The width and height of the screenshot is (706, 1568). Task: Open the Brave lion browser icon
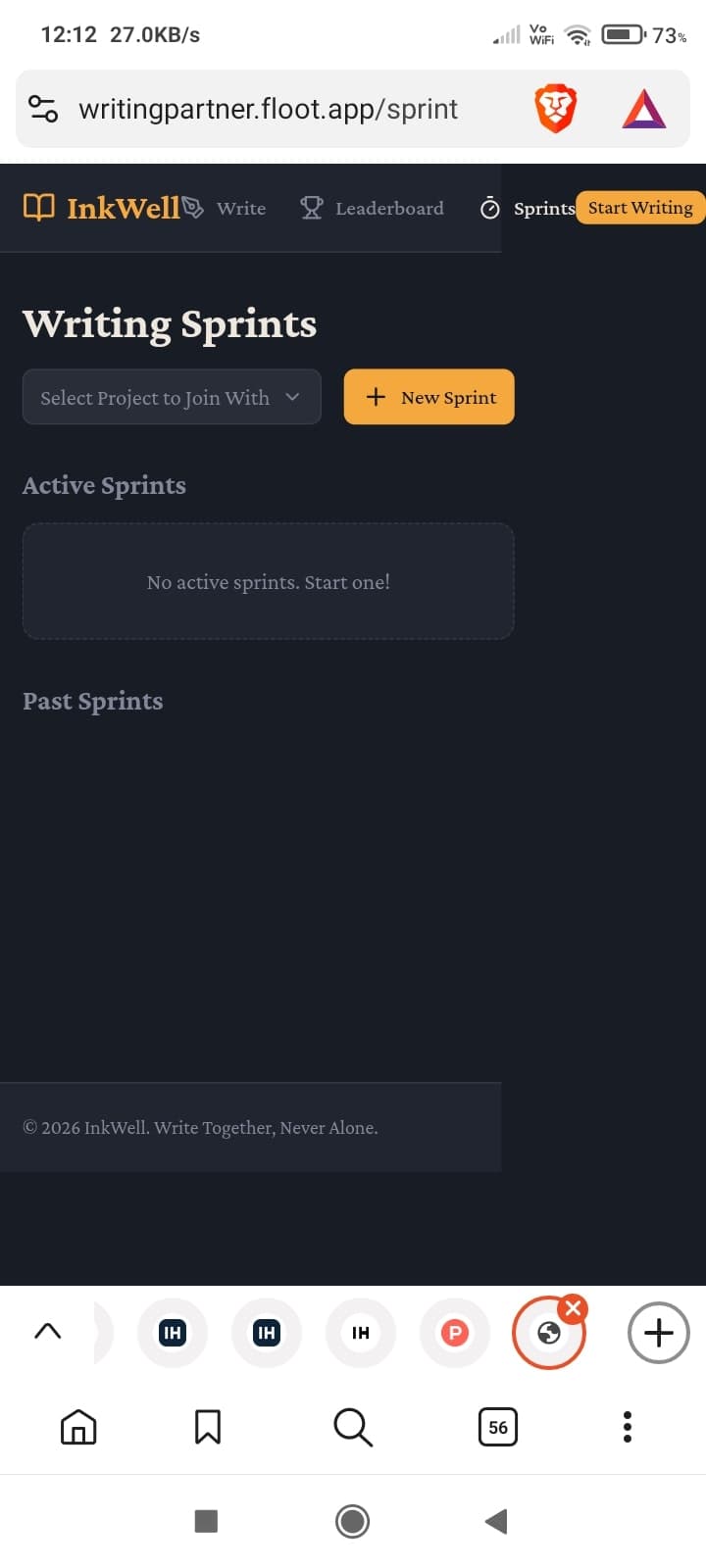point(555,108)
